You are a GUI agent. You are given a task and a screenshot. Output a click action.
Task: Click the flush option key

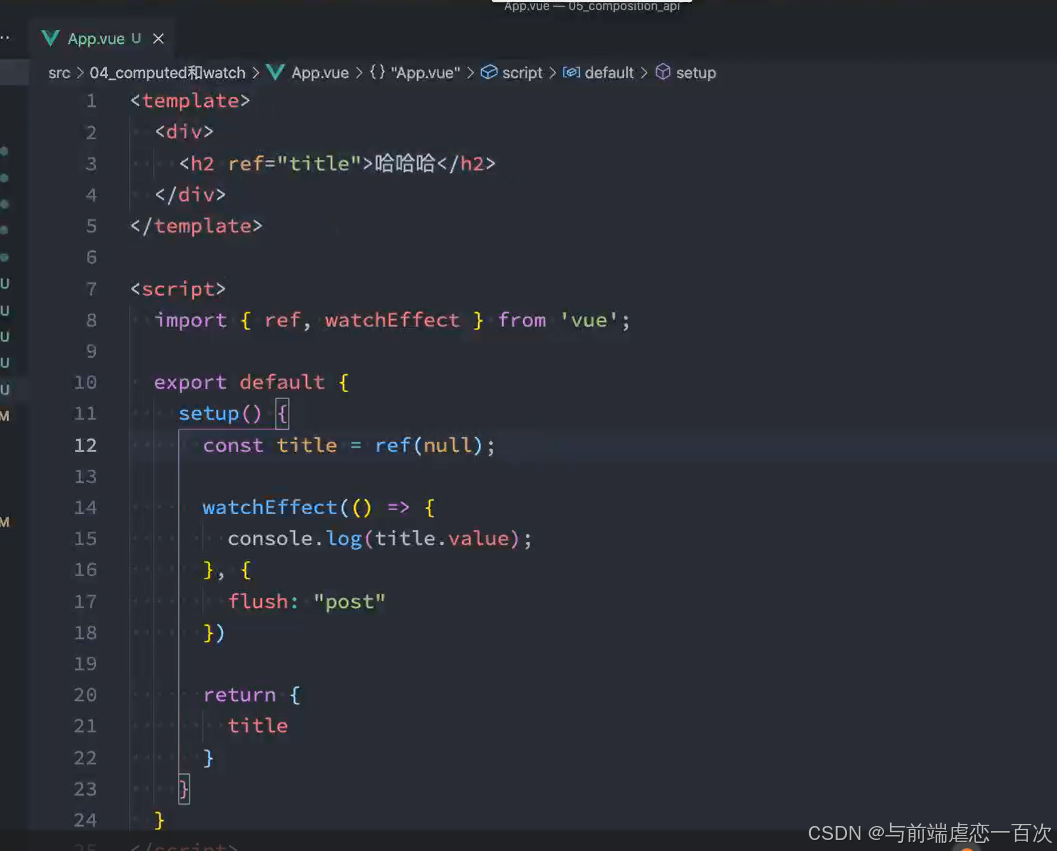click(258, 601)
